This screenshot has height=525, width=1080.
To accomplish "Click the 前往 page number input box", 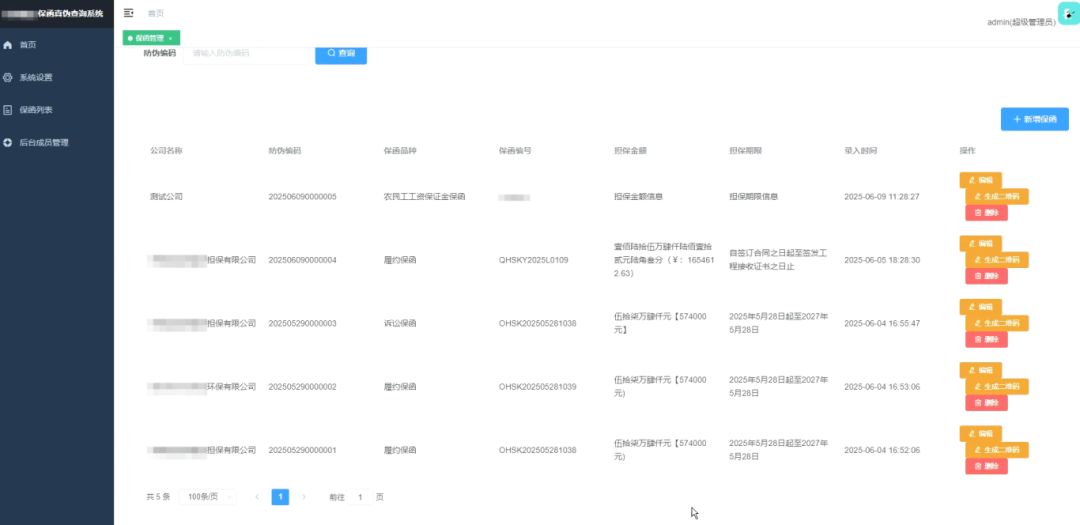I will pyautogui.click(x=359, y=497).
